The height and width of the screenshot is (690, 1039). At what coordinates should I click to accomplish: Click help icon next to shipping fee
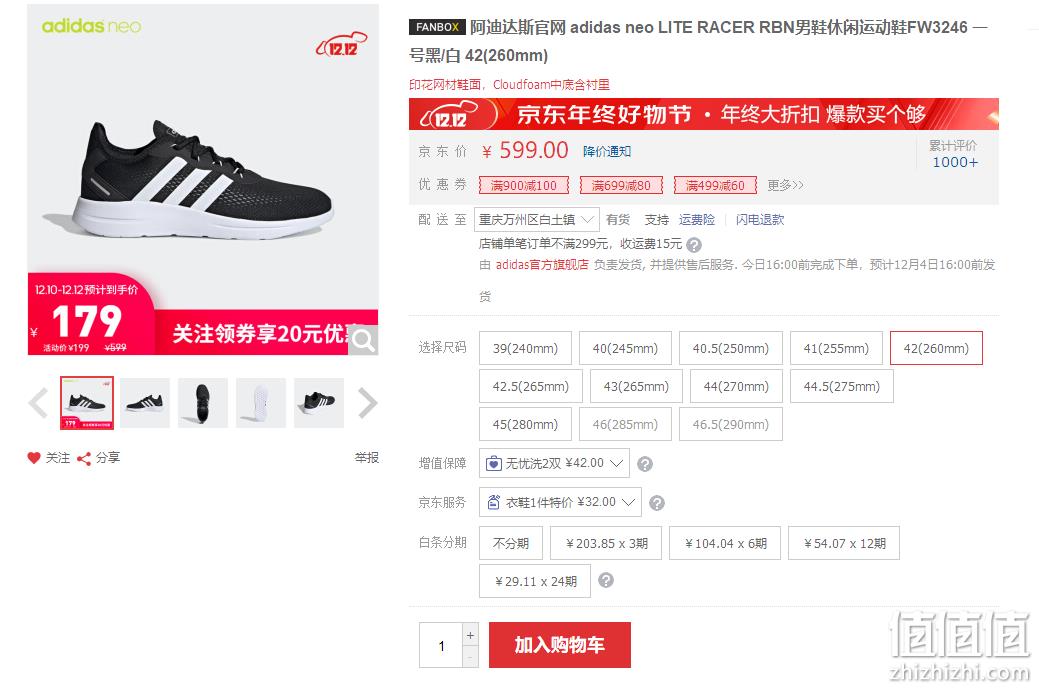click(x=694, y=245)
